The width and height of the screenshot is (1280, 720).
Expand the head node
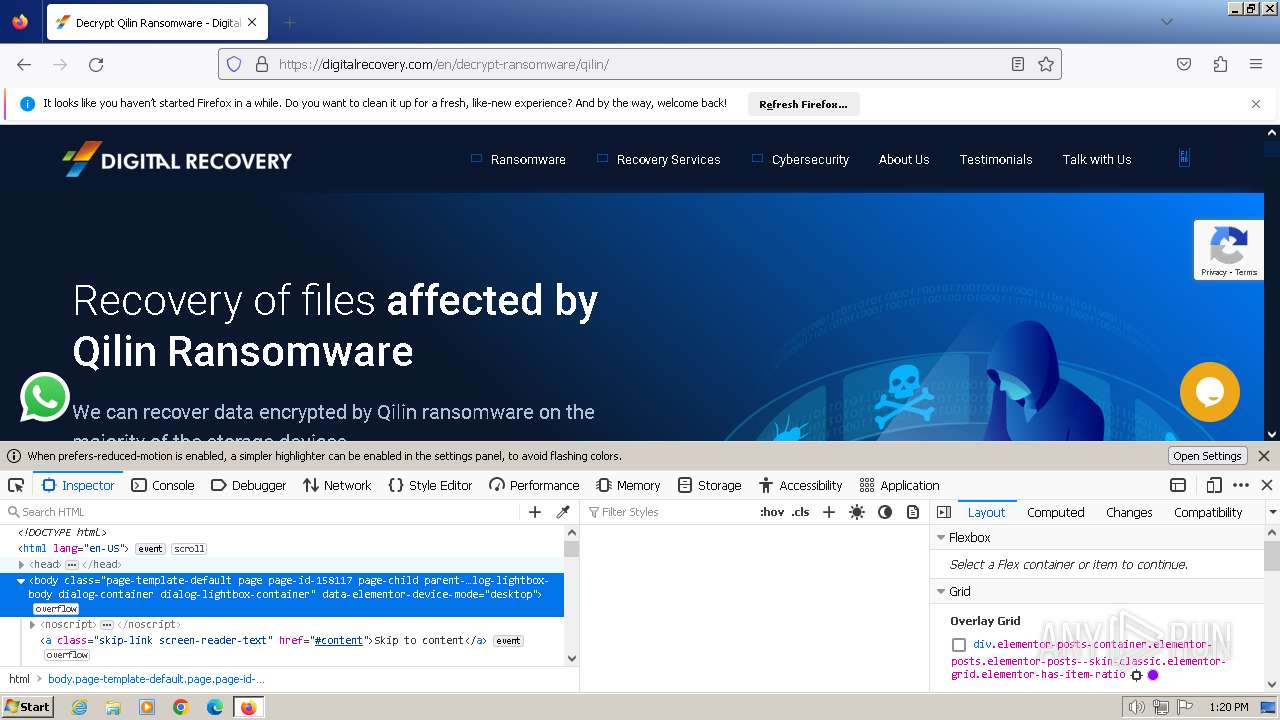[x=22, y=565]
